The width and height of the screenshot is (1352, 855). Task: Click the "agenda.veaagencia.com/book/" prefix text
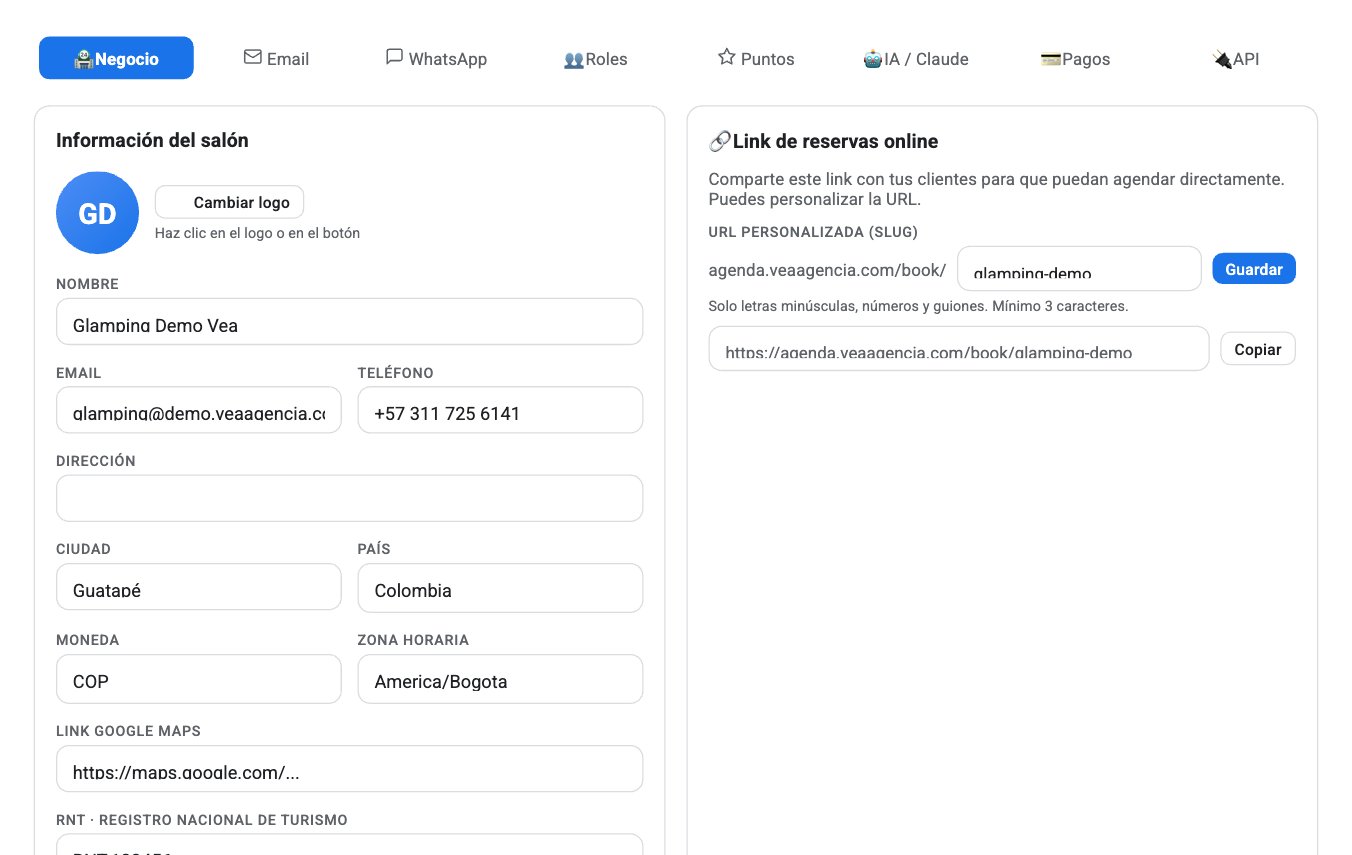[827, 270]
